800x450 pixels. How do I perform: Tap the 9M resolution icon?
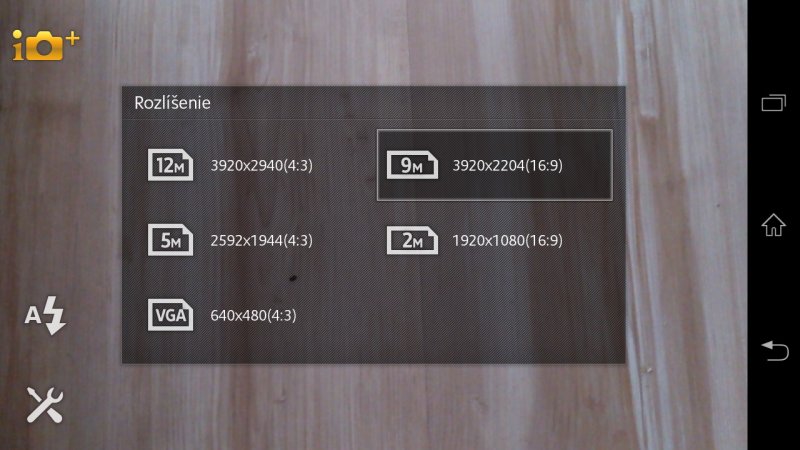point(412,165)
